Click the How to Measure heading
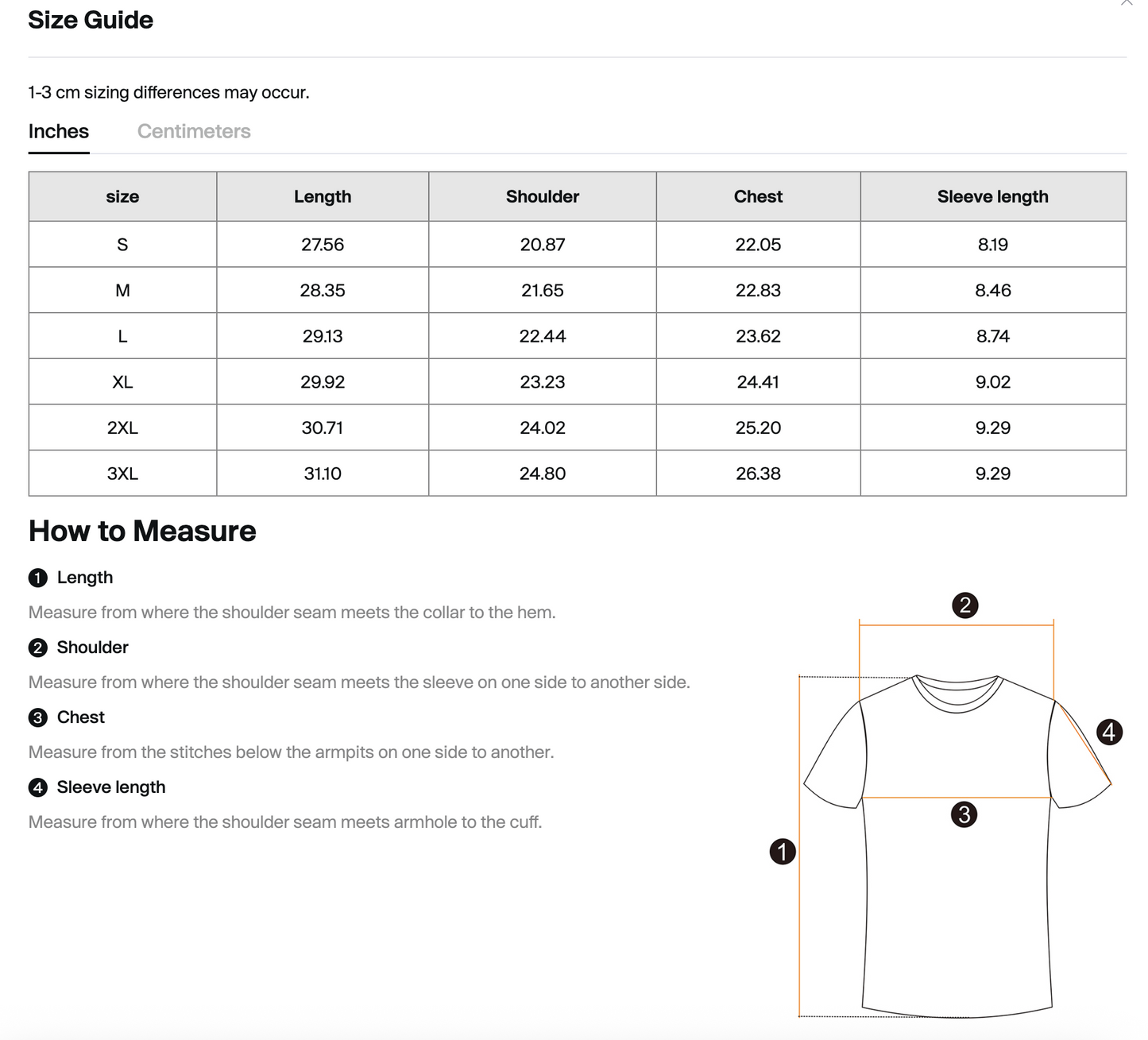Screen dimensions: 1148x1040 [x=141, y=531]
